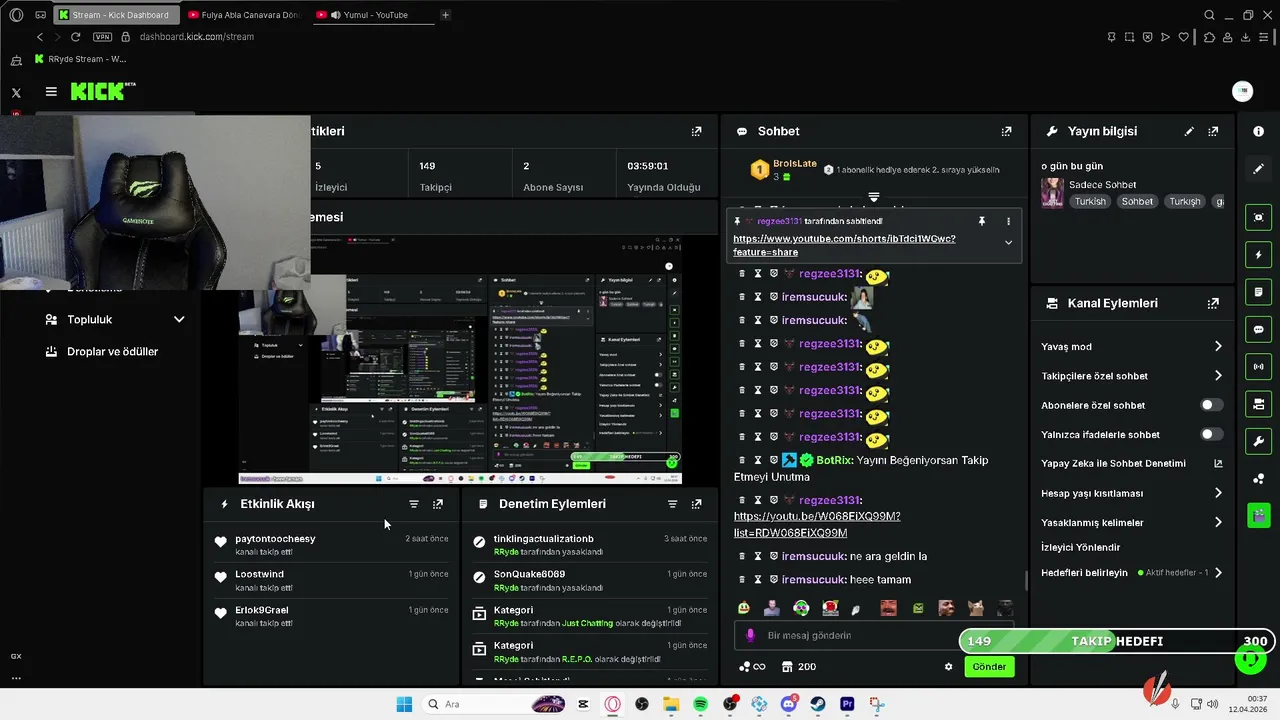
Task: Toggle broadcast signal widget in right sidebar
Action: (x=1258, y=367)
